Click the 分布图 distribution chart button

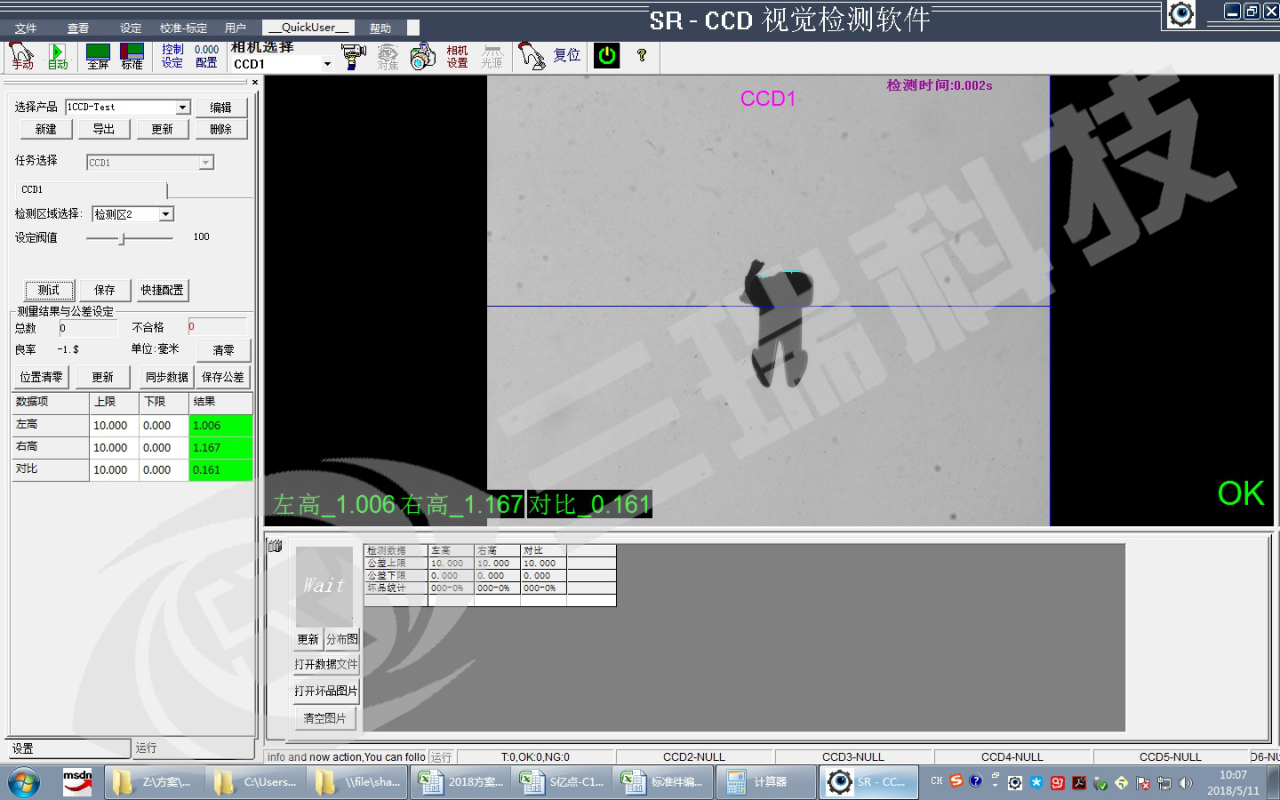[x=342, y=639]
